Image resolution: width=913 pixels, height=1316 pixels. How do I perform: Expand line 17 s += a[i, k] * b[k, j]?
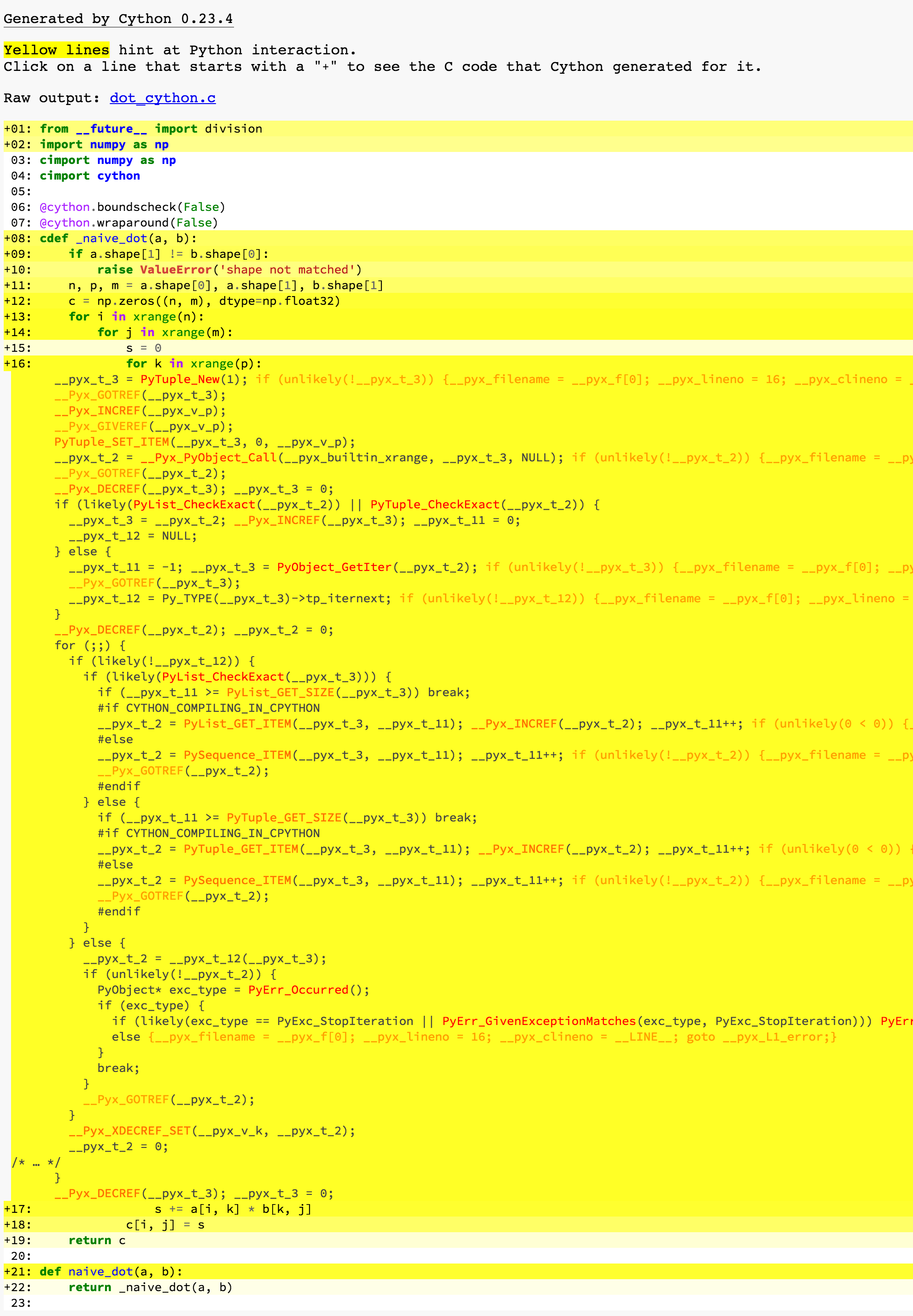[x=233, y=1209]
